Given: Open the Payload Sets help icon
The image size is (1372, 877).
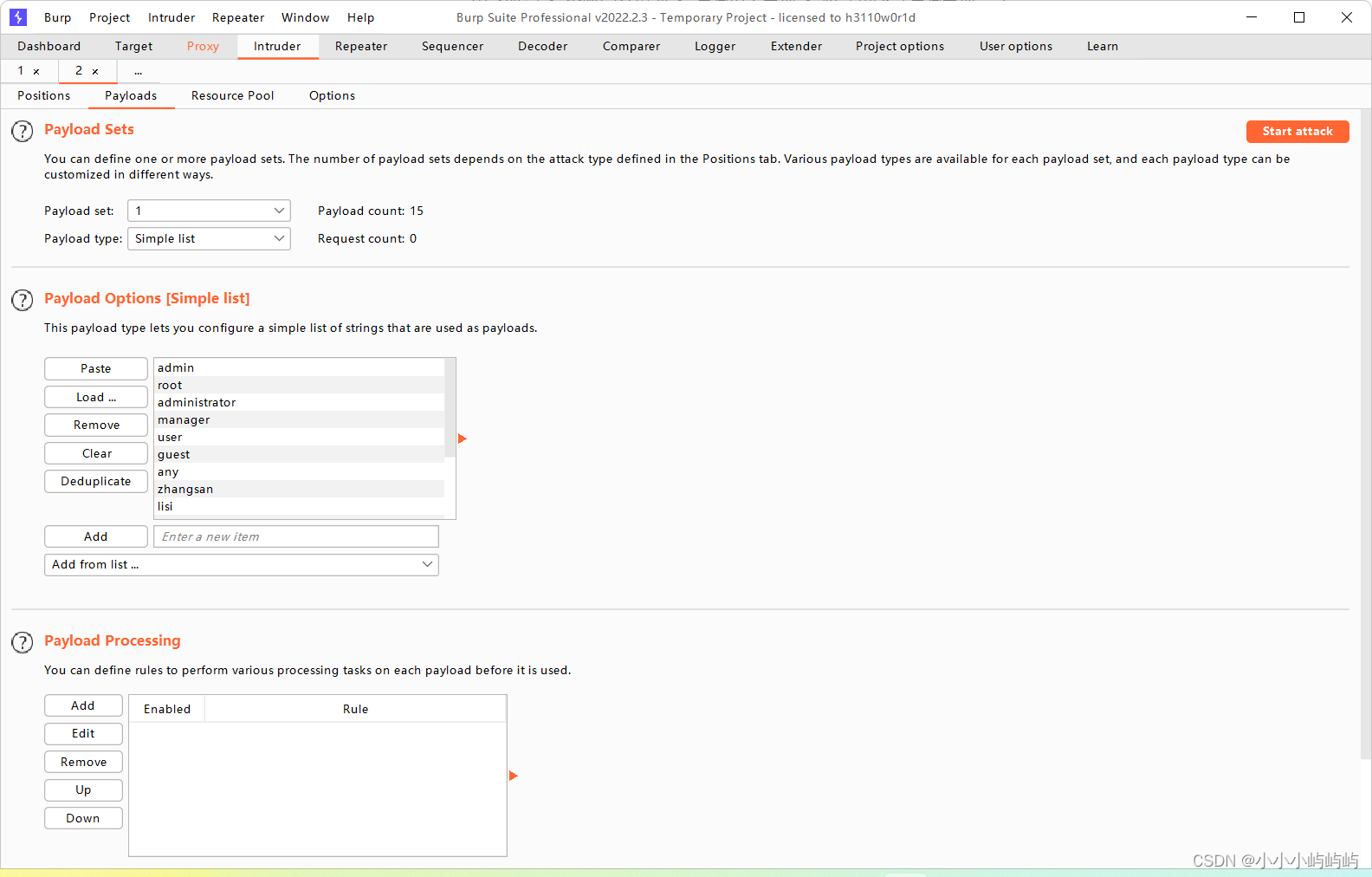Looking at the screenshot, I should 22,132.
